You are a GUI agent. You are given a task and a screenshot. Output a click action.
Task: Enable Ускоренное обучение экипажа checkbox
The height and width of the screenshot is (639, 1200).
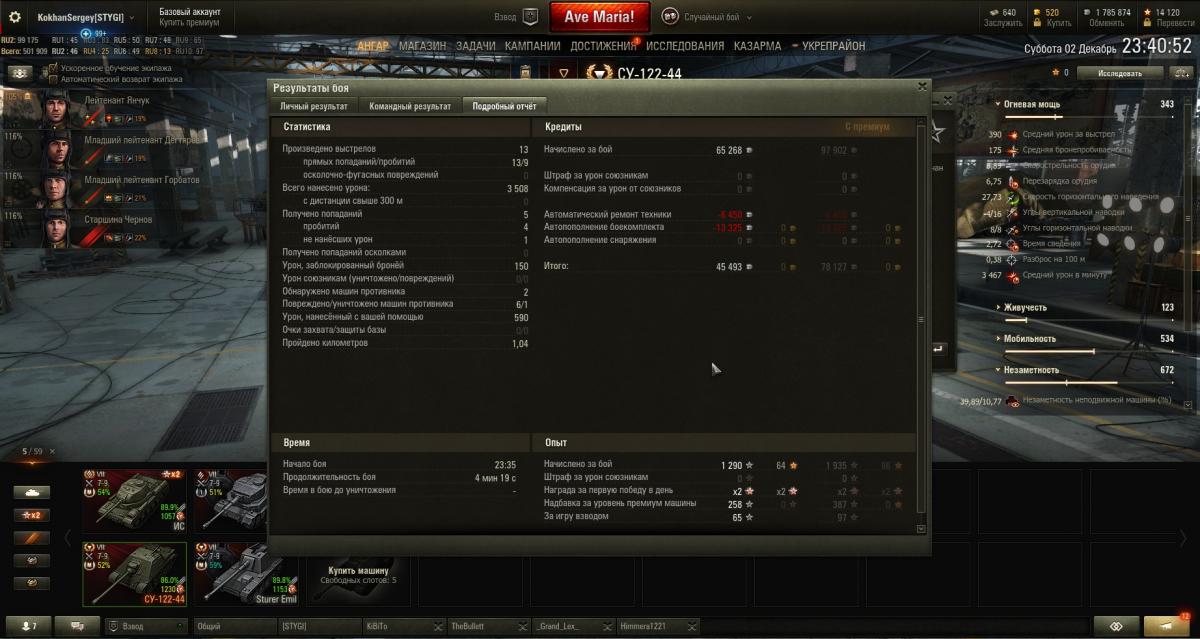(53, 68)
